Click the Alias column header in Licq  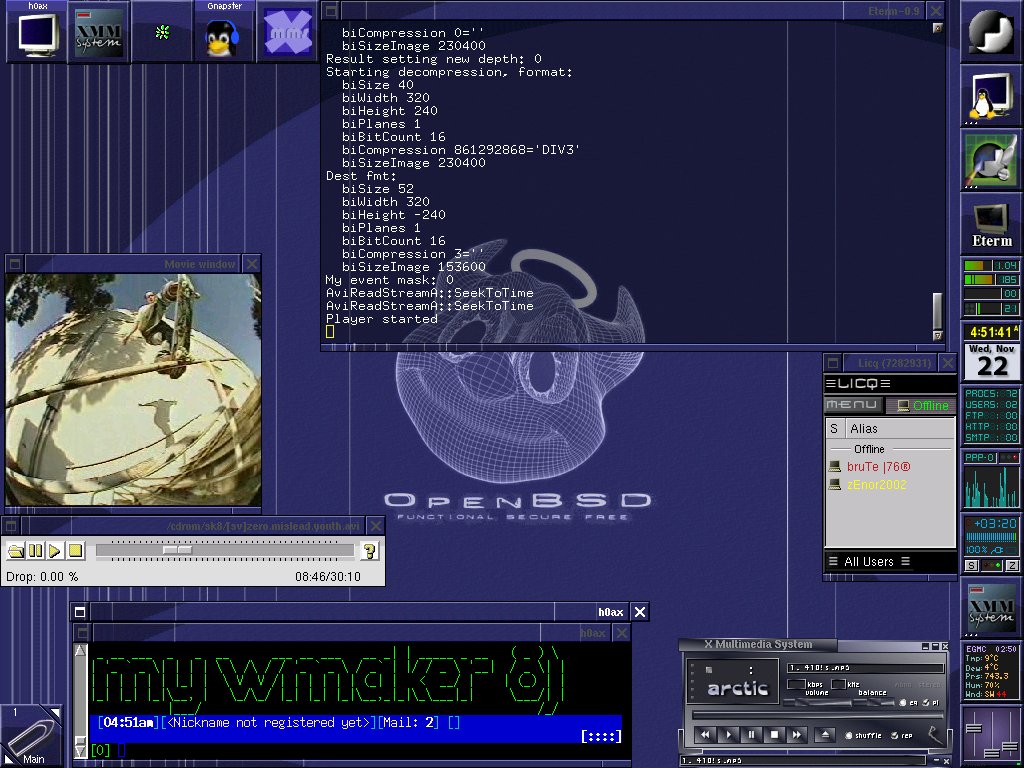coord(899,429)
